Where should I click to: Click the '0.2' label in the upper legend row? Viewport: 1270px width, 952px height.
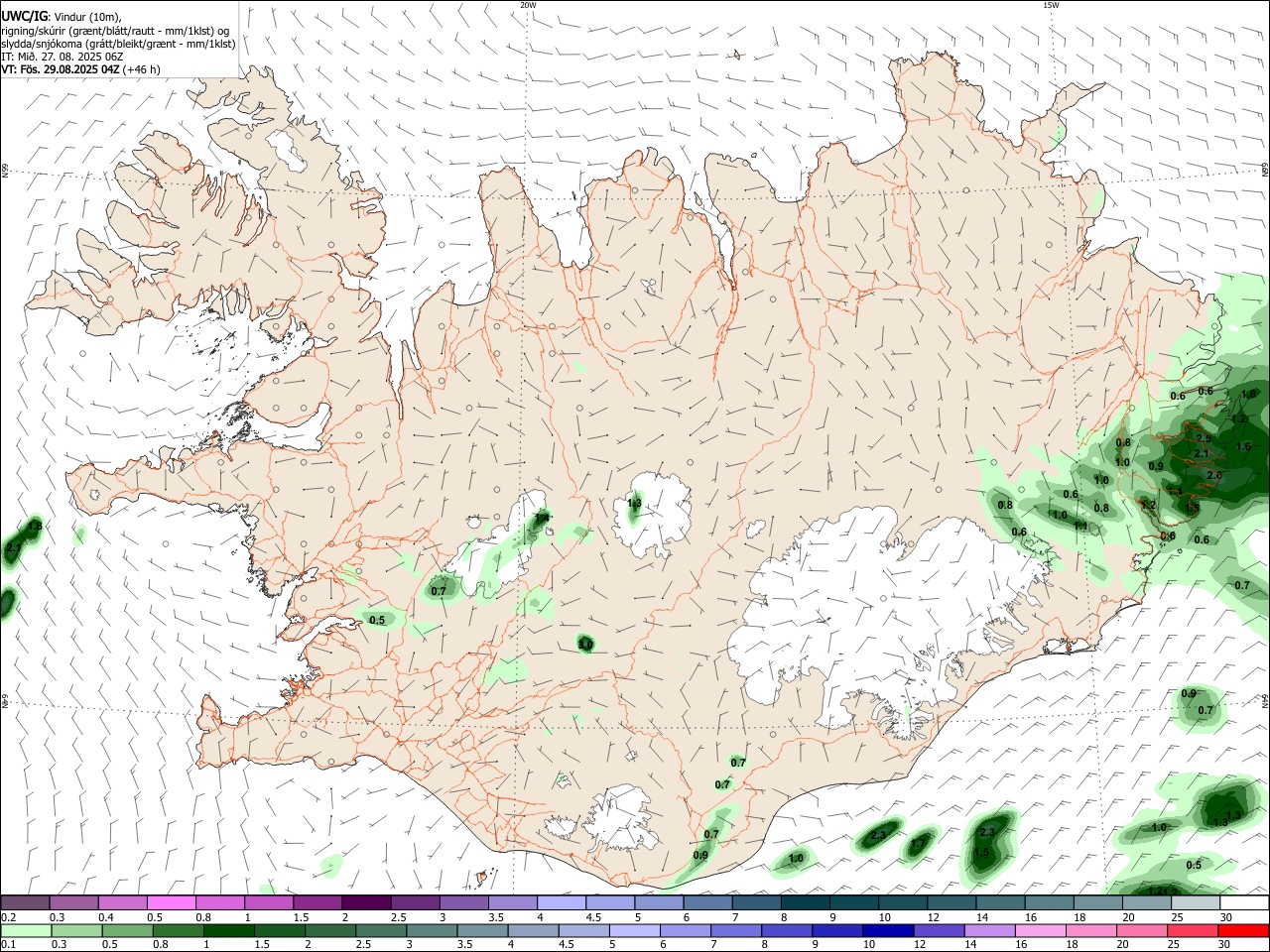coord(8,917)
